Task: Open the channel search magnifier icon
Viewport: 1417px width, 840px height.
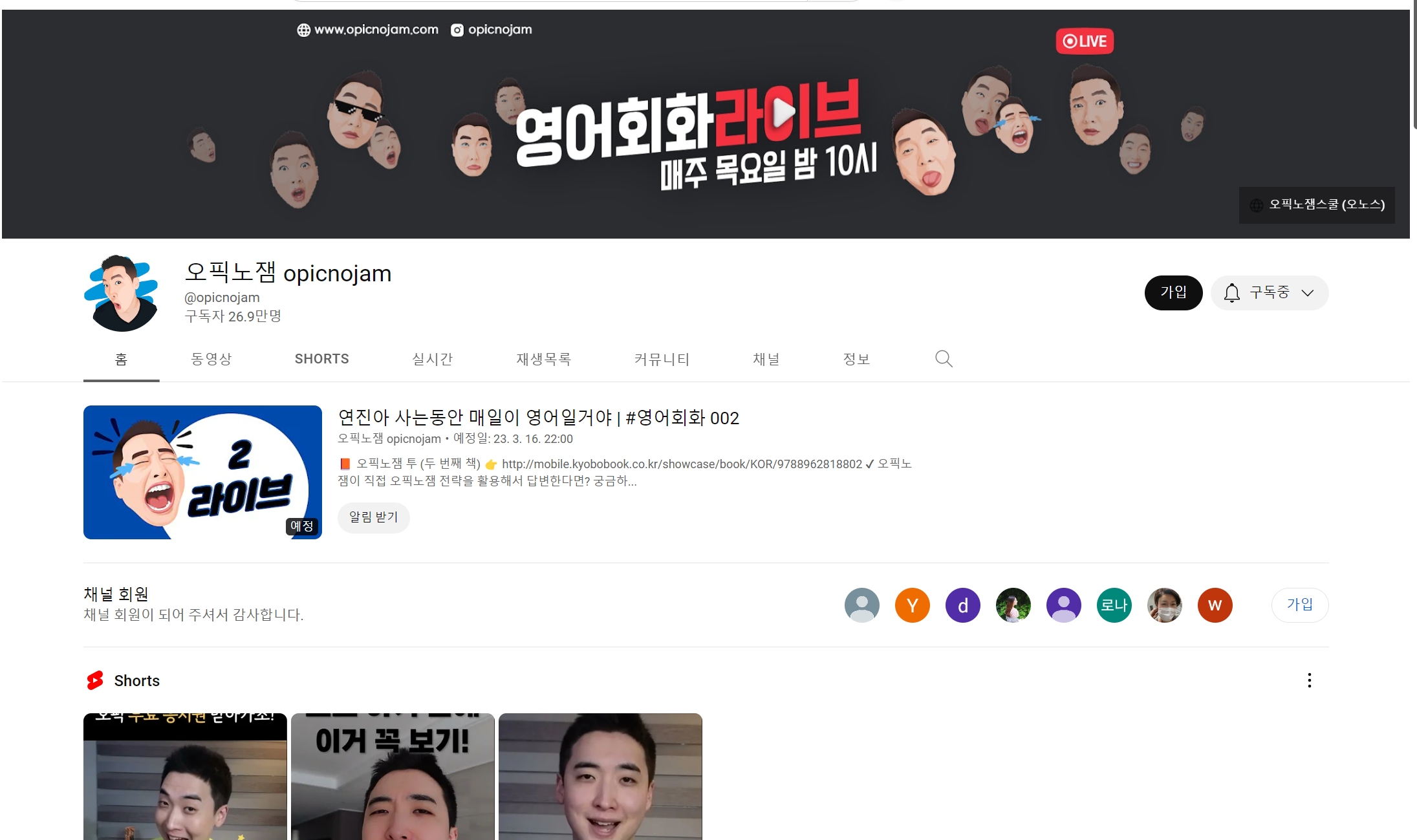Action: (944, 359)
